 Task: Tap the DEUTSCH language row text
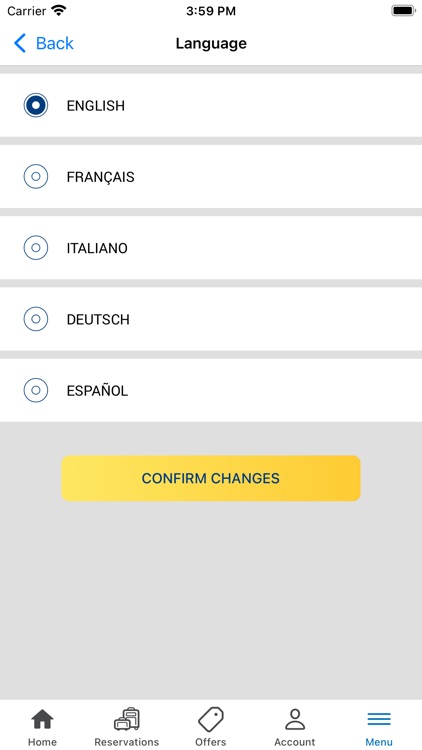[98, 320]
